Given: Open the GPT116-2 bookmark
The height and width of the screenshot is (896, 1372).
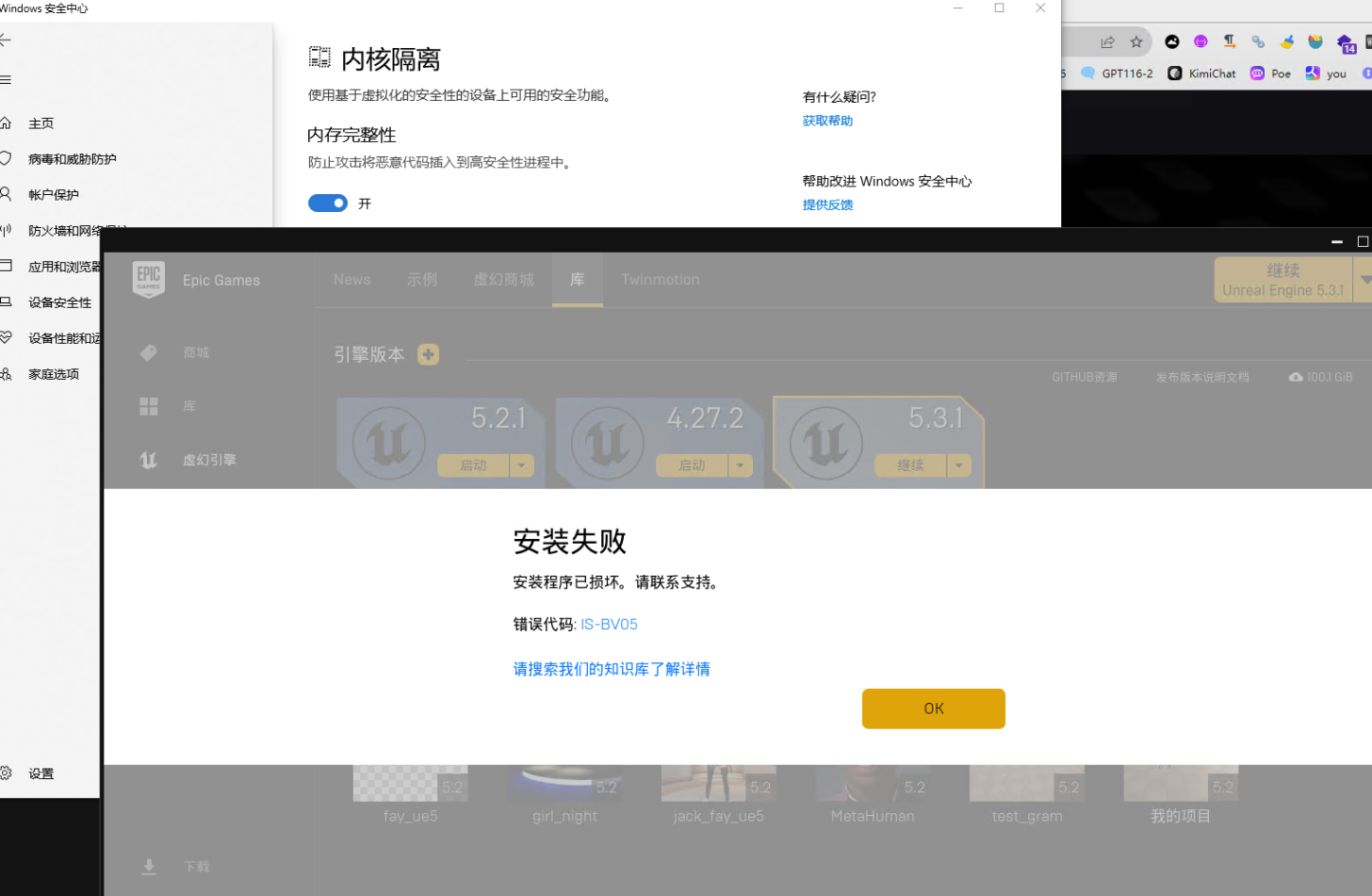Looking at the screenshot, I should 1117,73.
